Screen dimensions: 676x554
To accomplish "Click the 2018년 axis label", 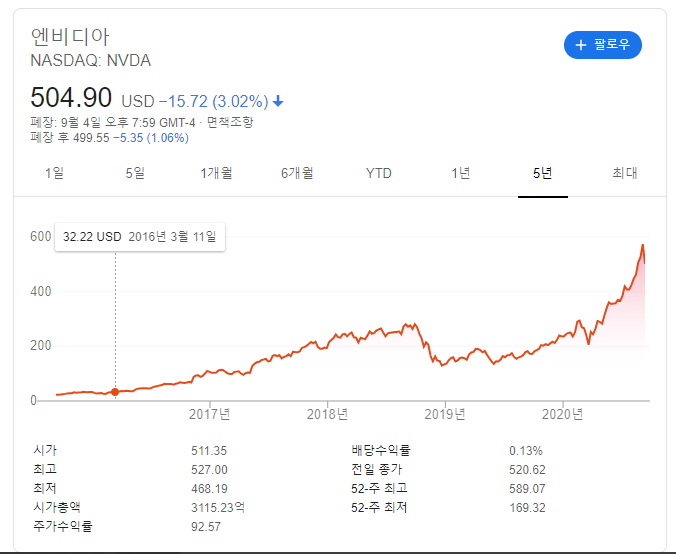I will [x=327, y=414].
